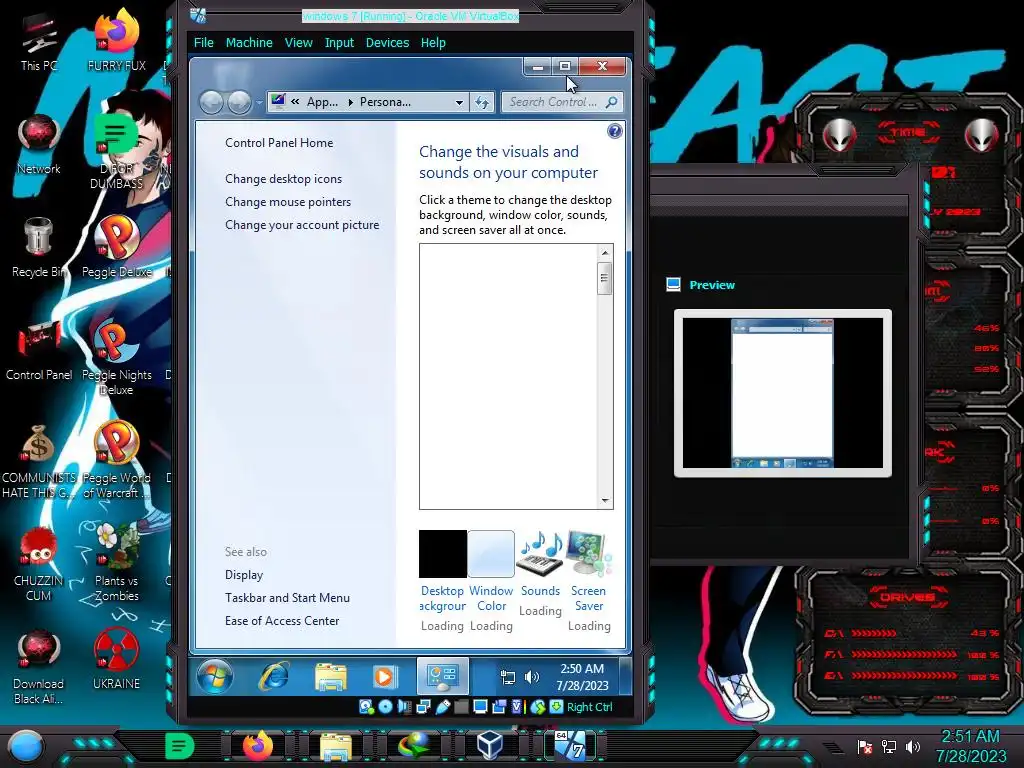Click the host Start orb

[26, 746]
